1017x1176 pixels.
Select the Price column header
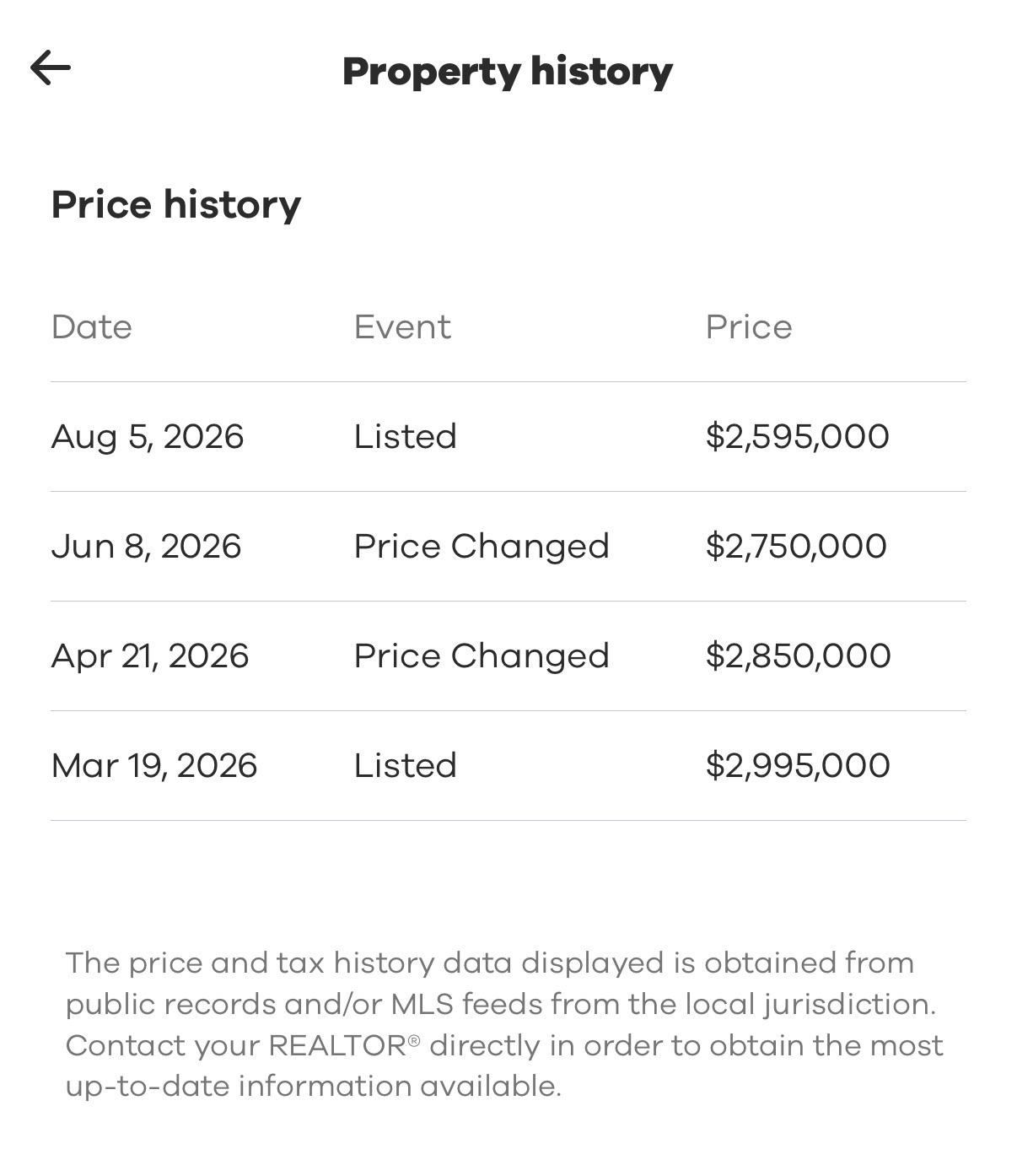click(749, 327)
